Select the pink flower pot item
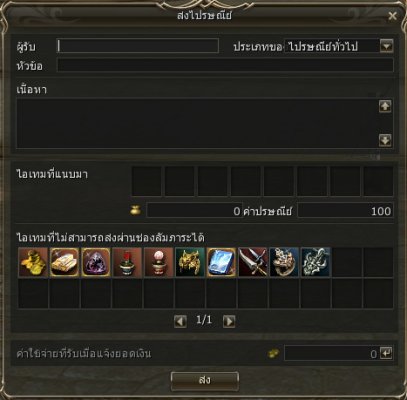Screen dimensions: 407x400 159,262
